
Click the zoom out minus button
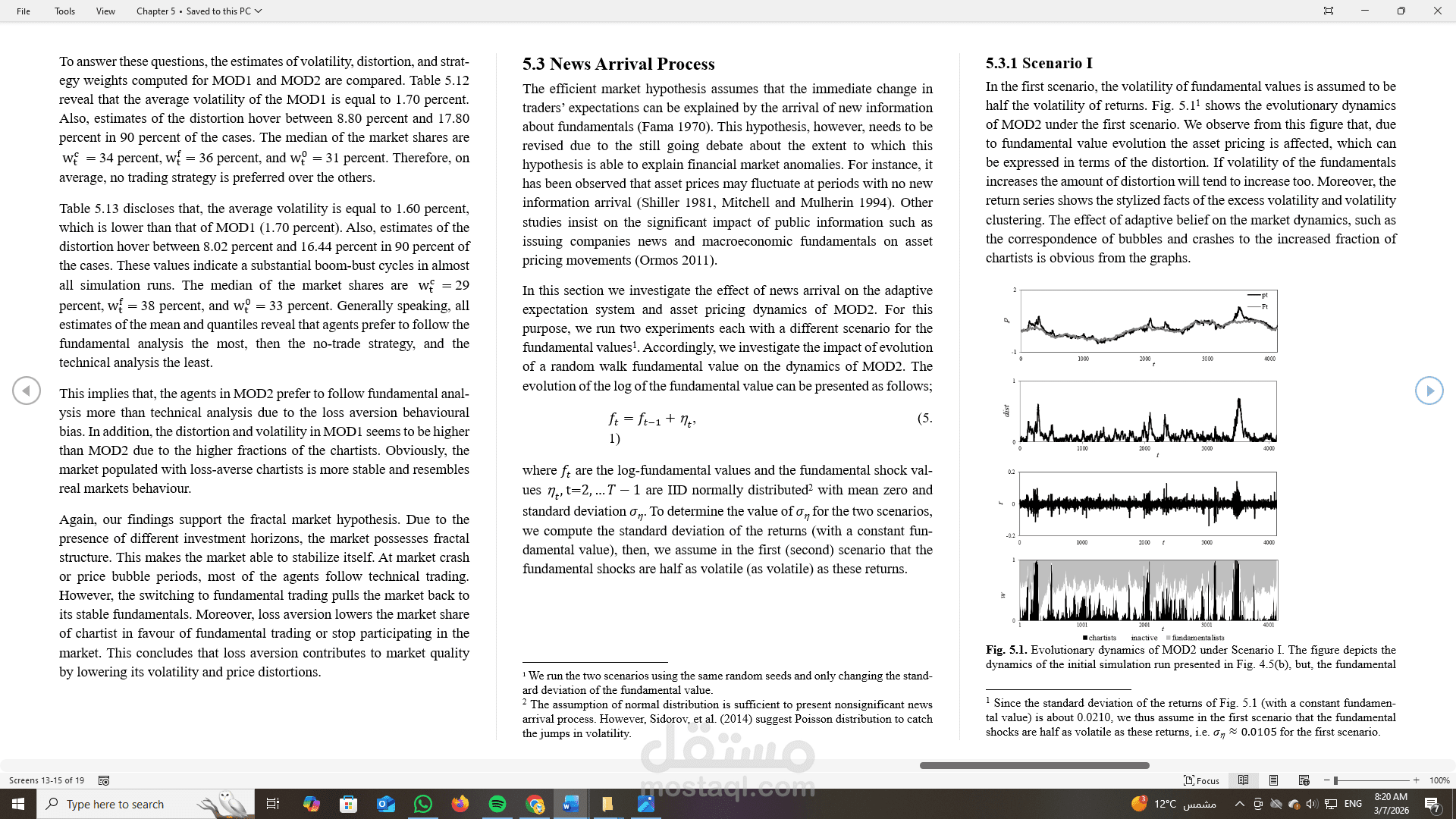click(x=1326, y=780)
